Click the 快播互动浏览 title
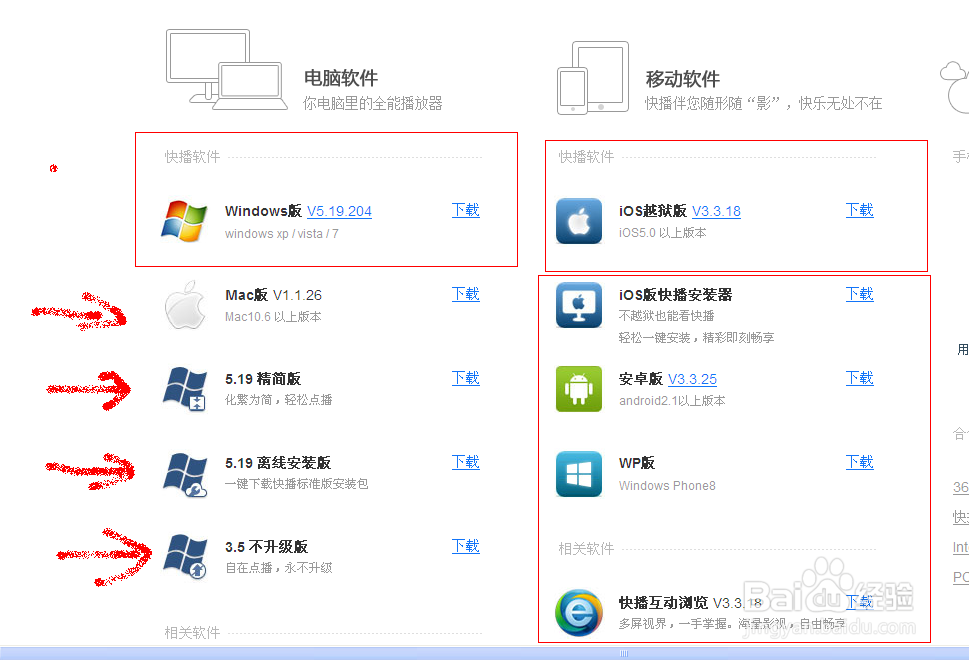969x660 pixels. click(x=663, y=603)
